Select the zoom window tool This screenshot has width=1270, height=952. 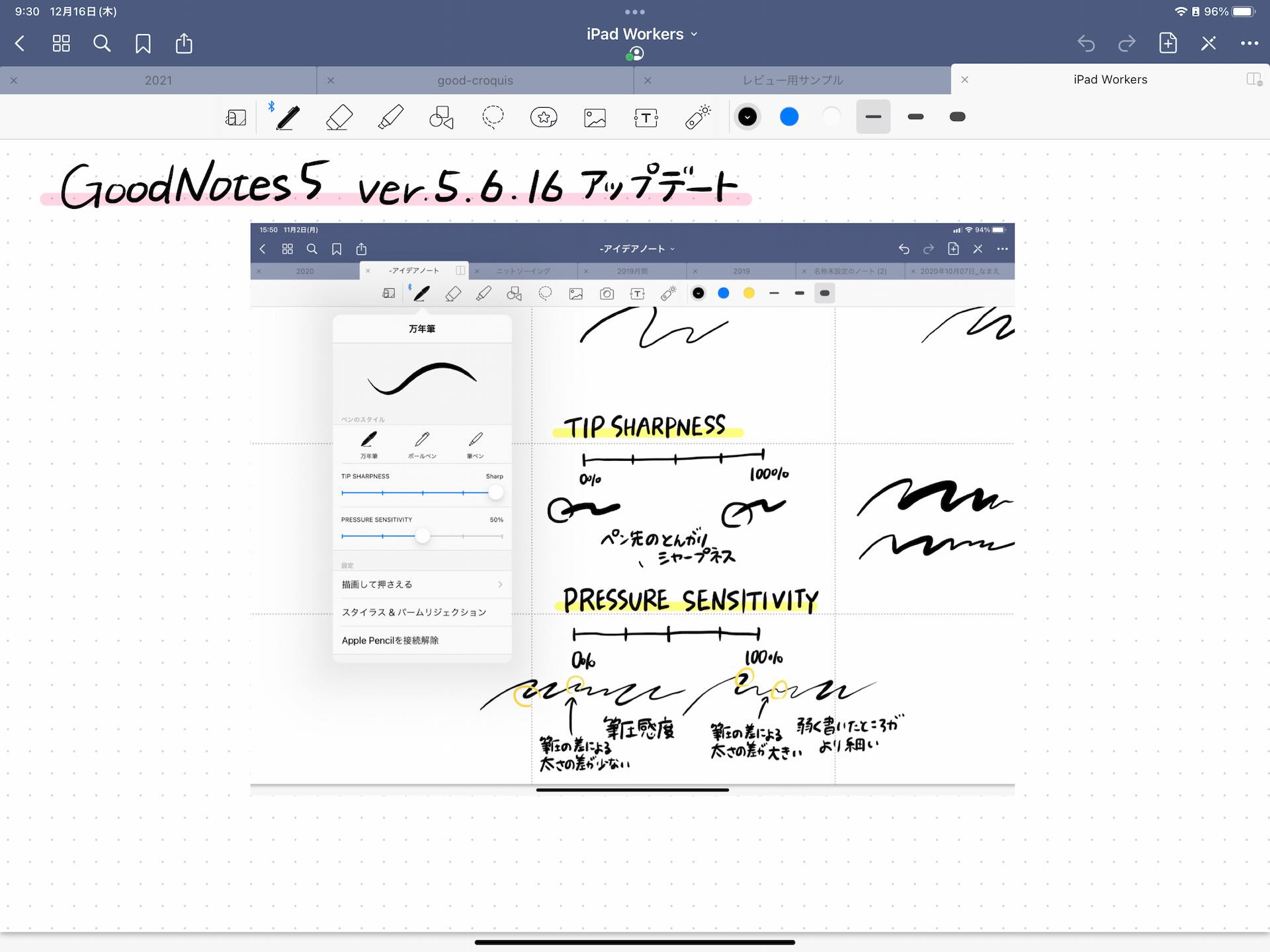click(236, 117)
